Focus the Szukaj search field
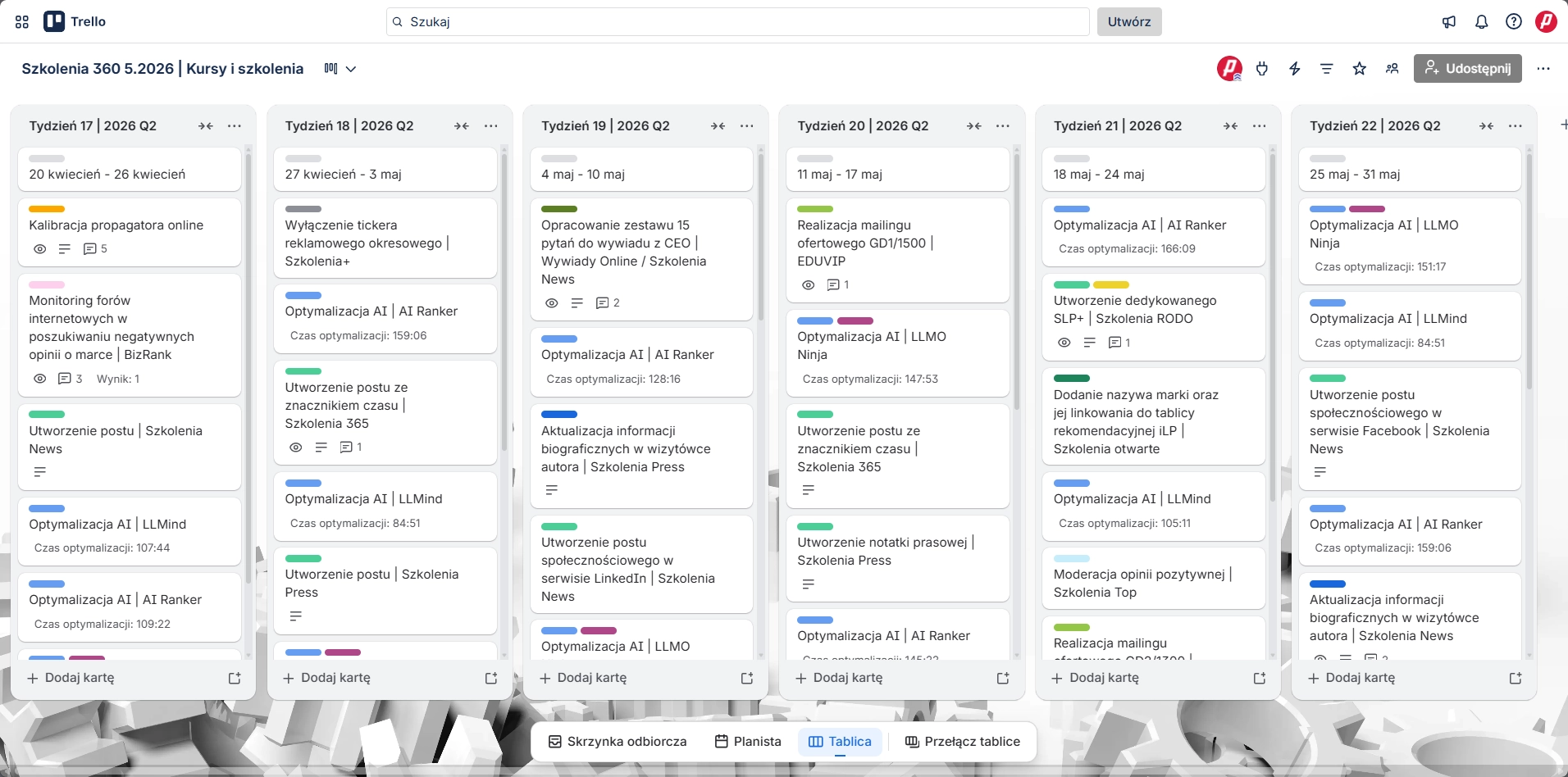Screen dimensions: 1568x777 pyautogui.click(x=738, y=22)
